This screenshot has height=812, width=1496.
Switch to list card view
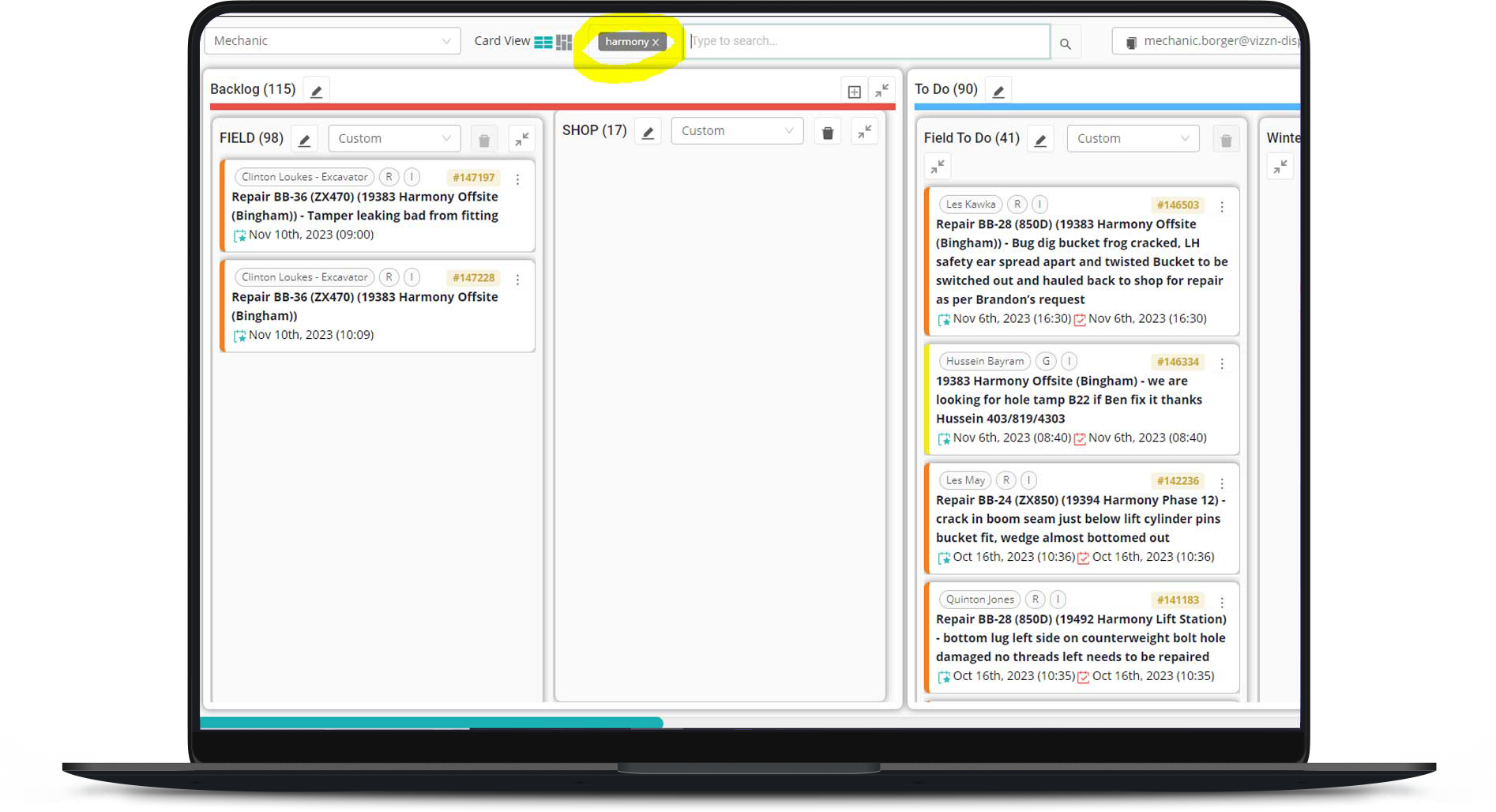point(543,42)
